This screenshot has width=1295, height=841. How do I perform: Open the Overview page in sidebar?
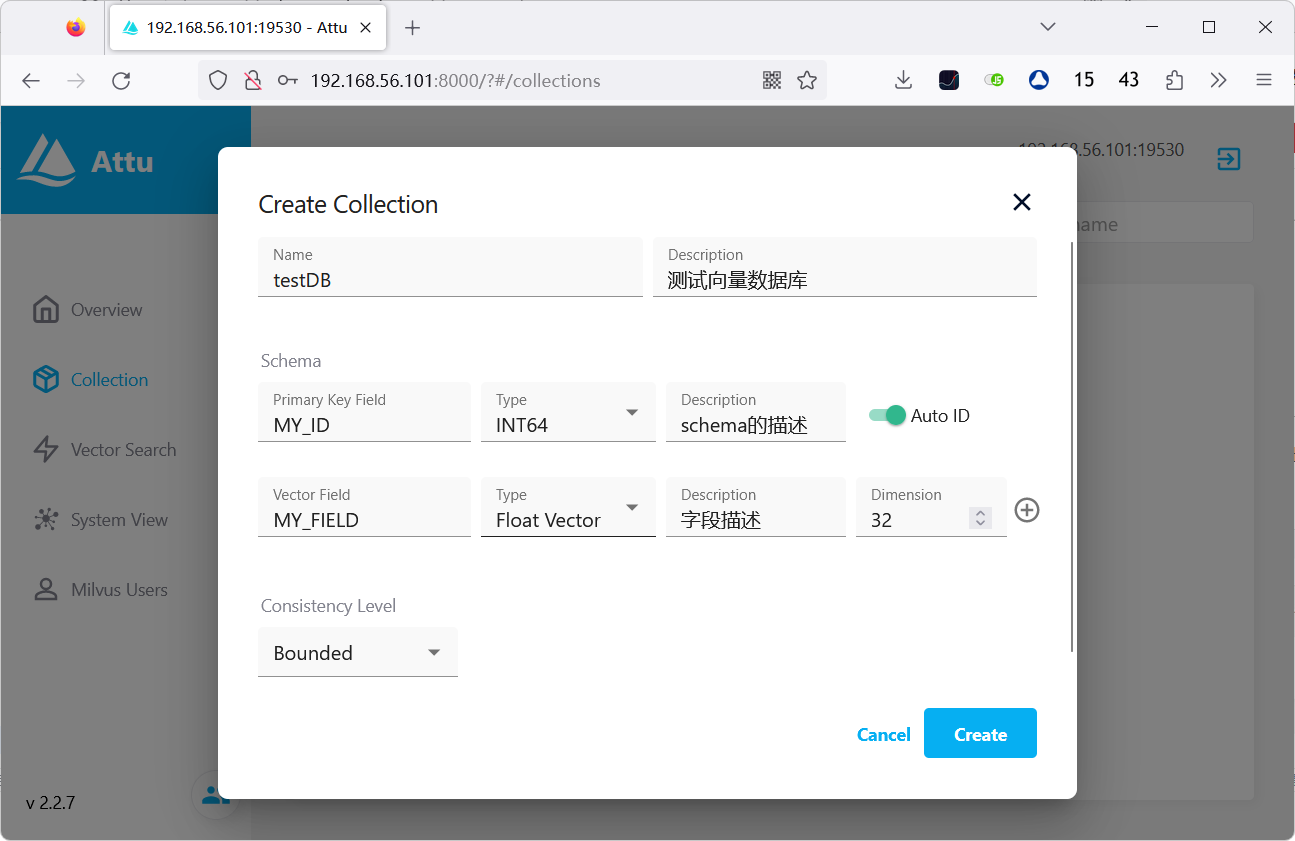(x=107, y=310)
